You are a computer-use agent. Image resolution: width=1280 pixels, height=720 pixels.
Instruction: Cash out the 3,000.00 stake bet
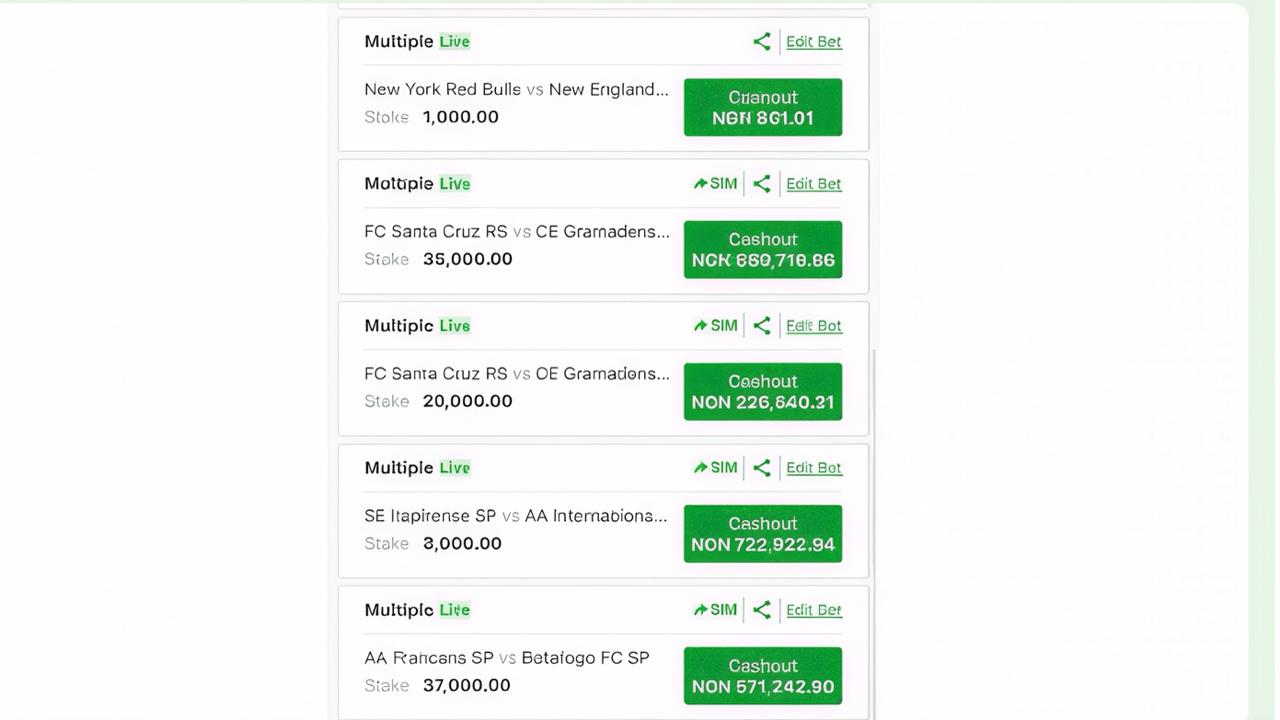coord(763,533)
